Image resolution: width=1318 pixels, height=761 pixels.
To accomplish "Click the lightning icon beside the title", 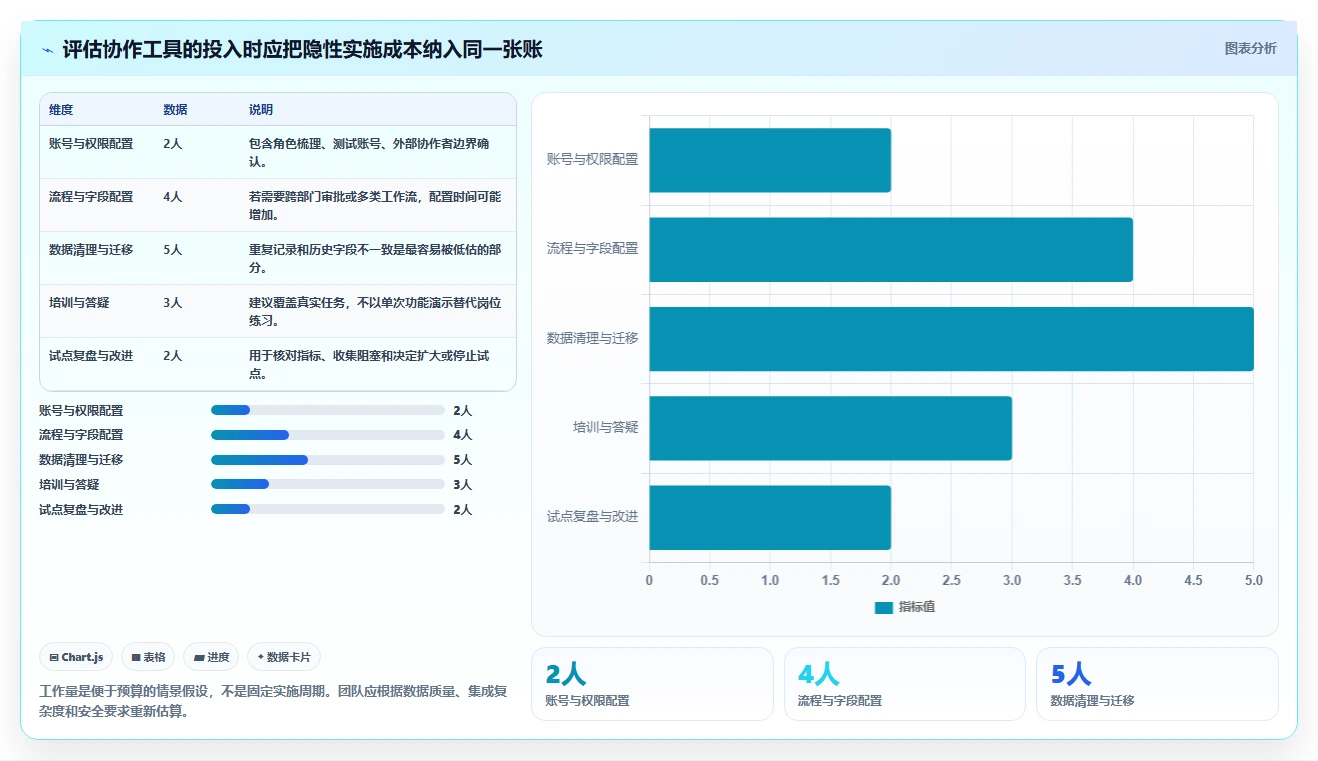I will pos(48,49).
